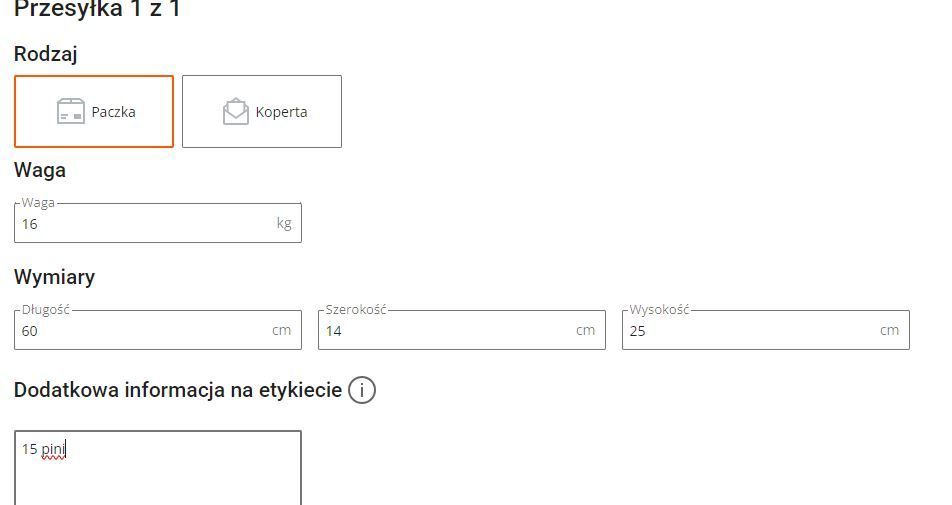Focus the Waga input showing 16
This screenshot has width=952, height=505.
point(140,224)
